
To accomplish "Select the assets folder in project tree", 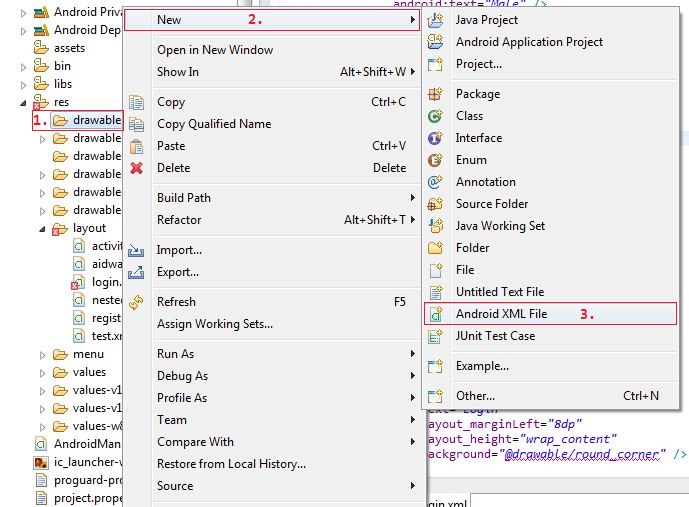I will click(x=69, y=48).
